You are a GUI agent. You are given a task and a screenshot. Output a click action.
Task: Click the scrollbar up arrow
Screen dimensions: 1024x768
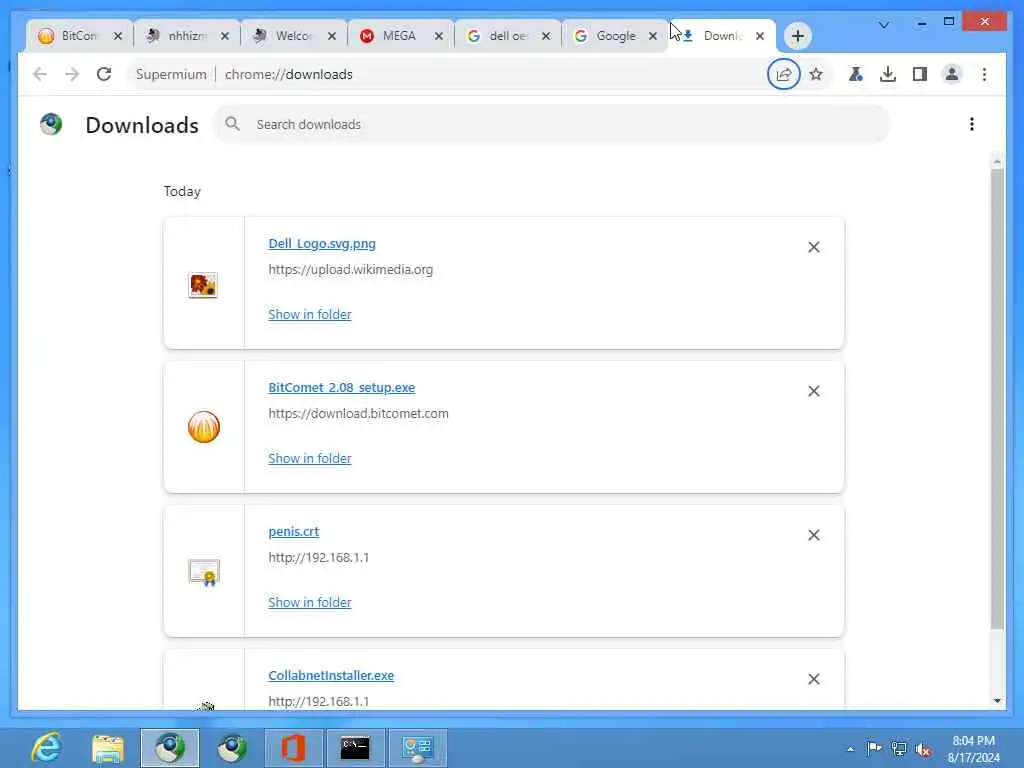(x=997, y=161)
